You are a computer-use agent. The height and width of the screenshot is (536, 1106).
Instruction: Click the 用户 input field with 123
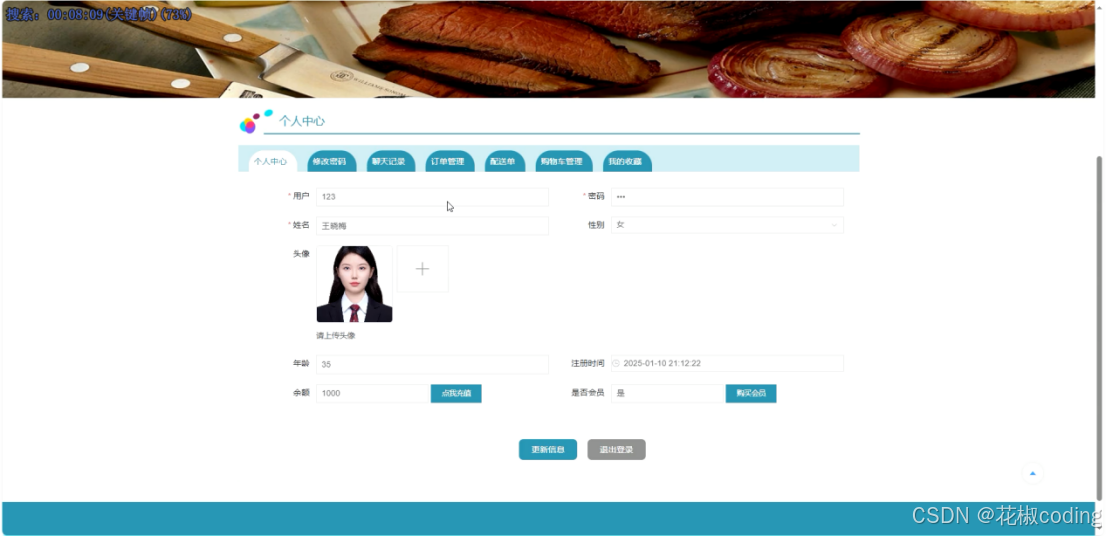point(432,197)
